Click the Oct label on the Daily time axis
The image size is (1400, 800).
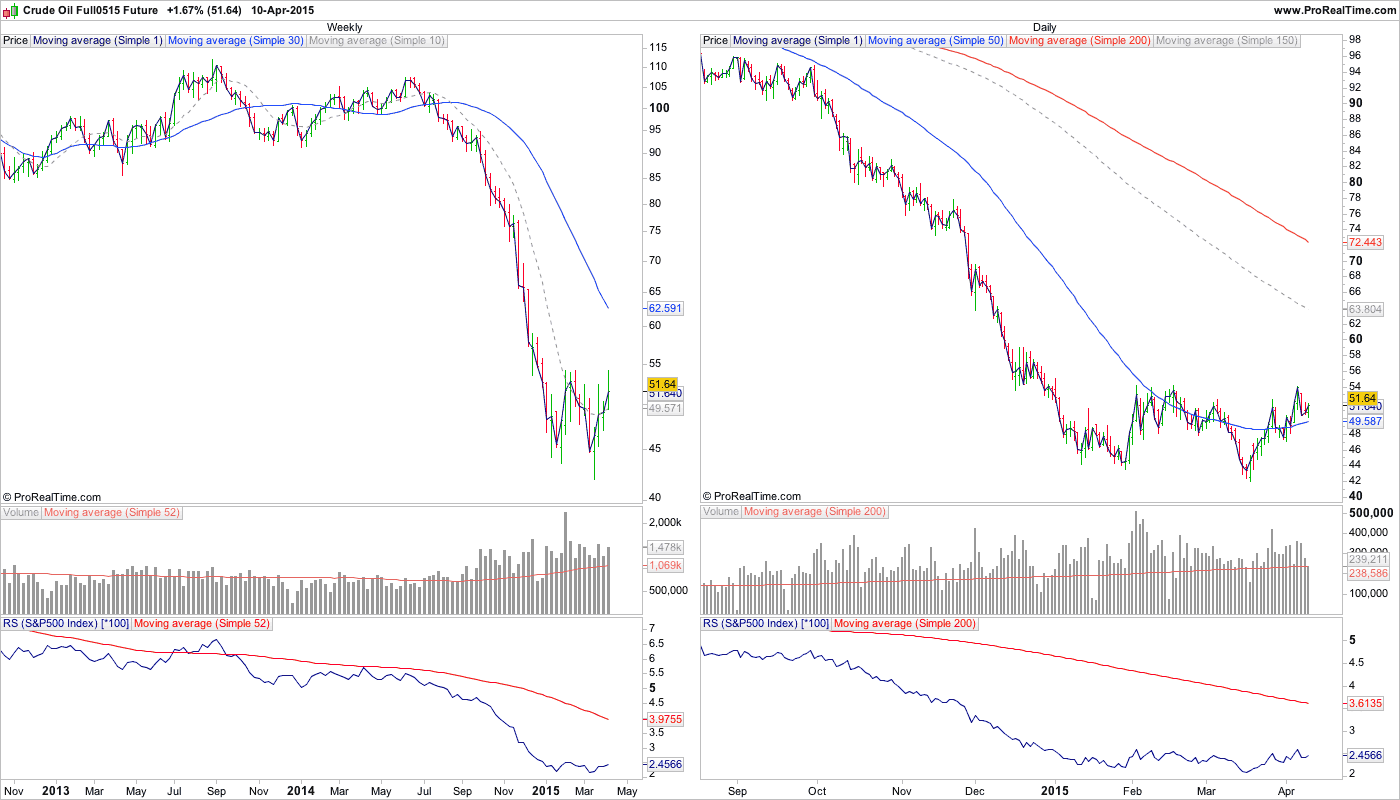click(x=818, y=790)
